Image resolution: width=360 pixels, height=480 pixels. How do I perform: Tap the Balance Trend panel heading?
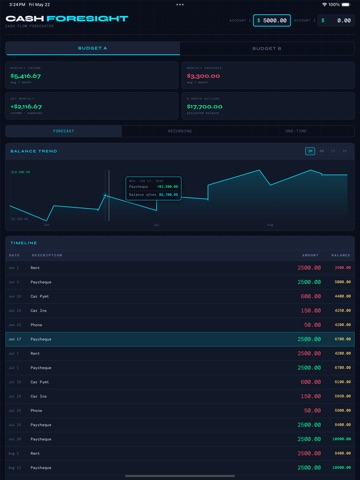[34, 151]
